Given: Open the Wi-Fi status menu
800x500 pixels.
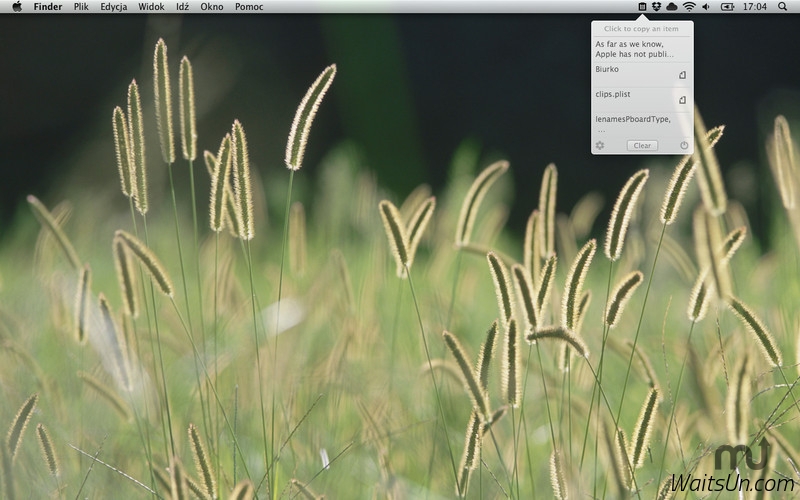Looking at the screenshot, I should pyautogui.click(x=689, y=7).
